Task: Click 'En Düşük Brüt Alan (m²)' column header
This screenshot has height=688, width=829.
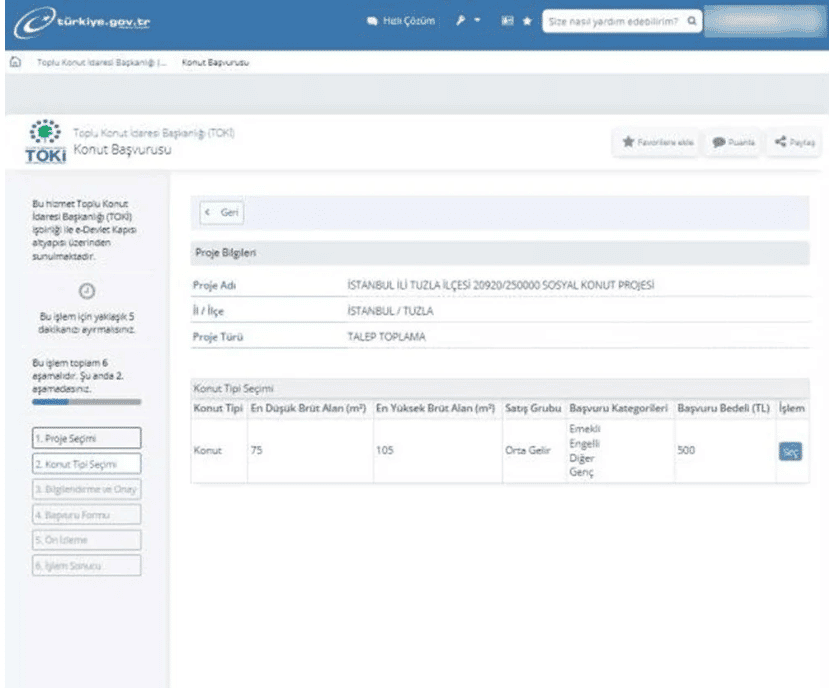Action: pos(308,408)
